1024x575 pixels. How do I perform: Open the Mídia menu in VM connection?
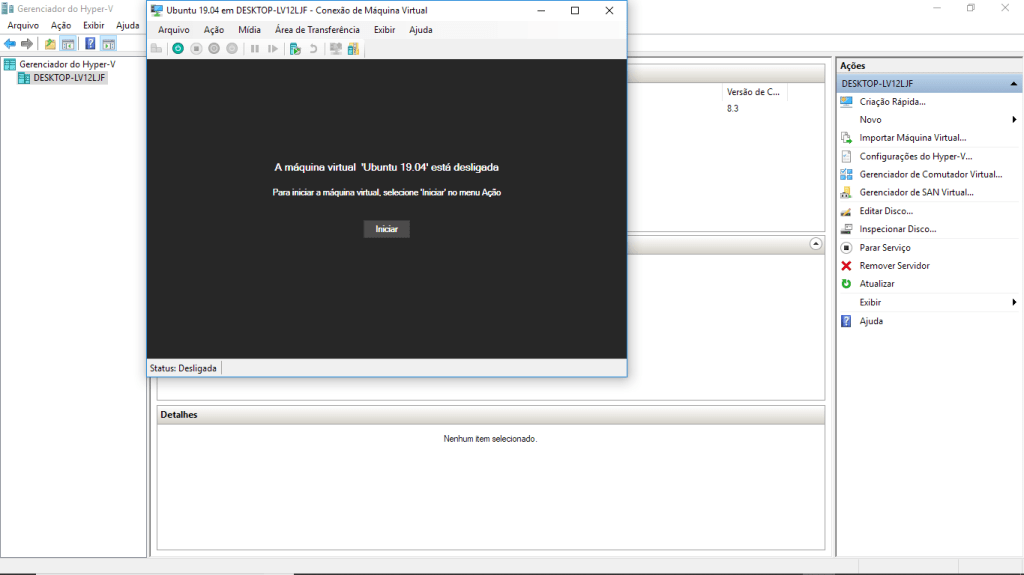pyautogui.click(x=249, y=30)
